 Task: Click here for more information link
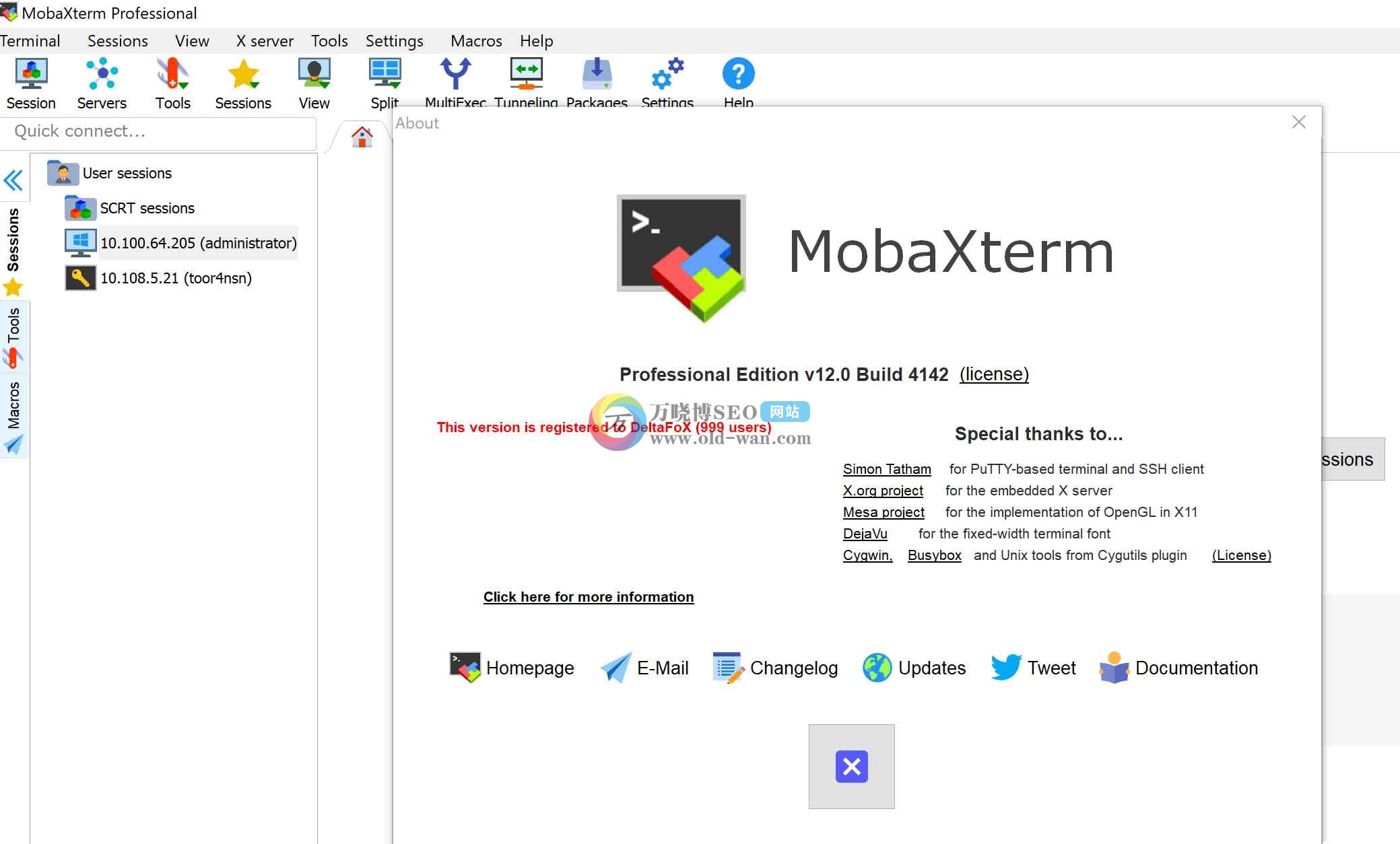tap(589, 597)
